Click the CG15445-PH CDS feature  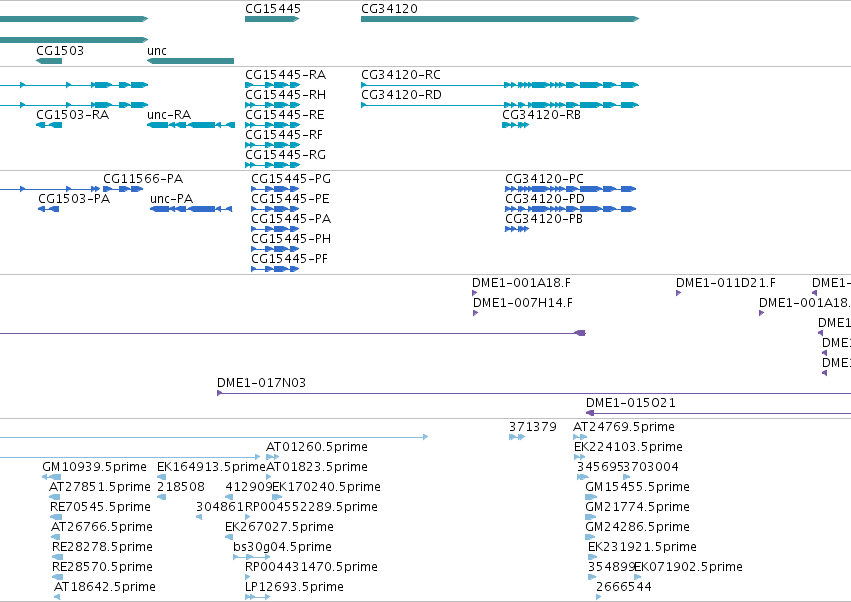coord(275,249)
